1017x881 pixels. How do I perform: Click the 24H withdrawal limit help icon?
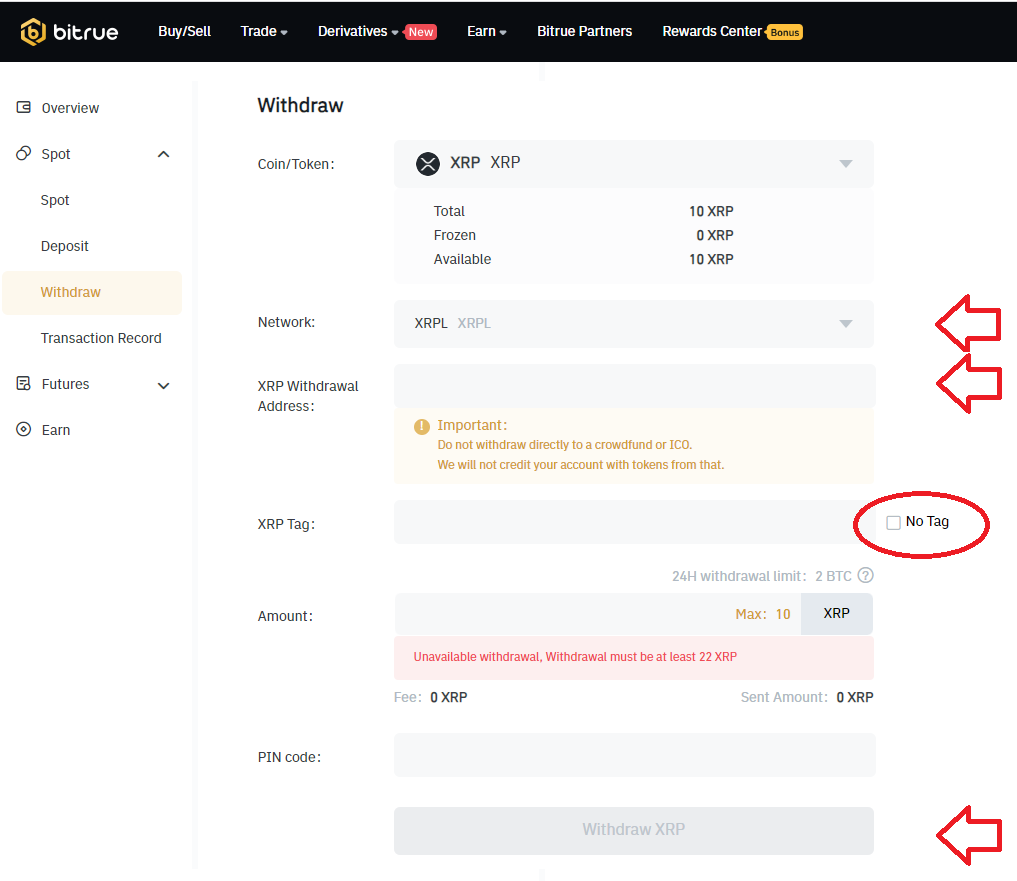pos(866,575)
